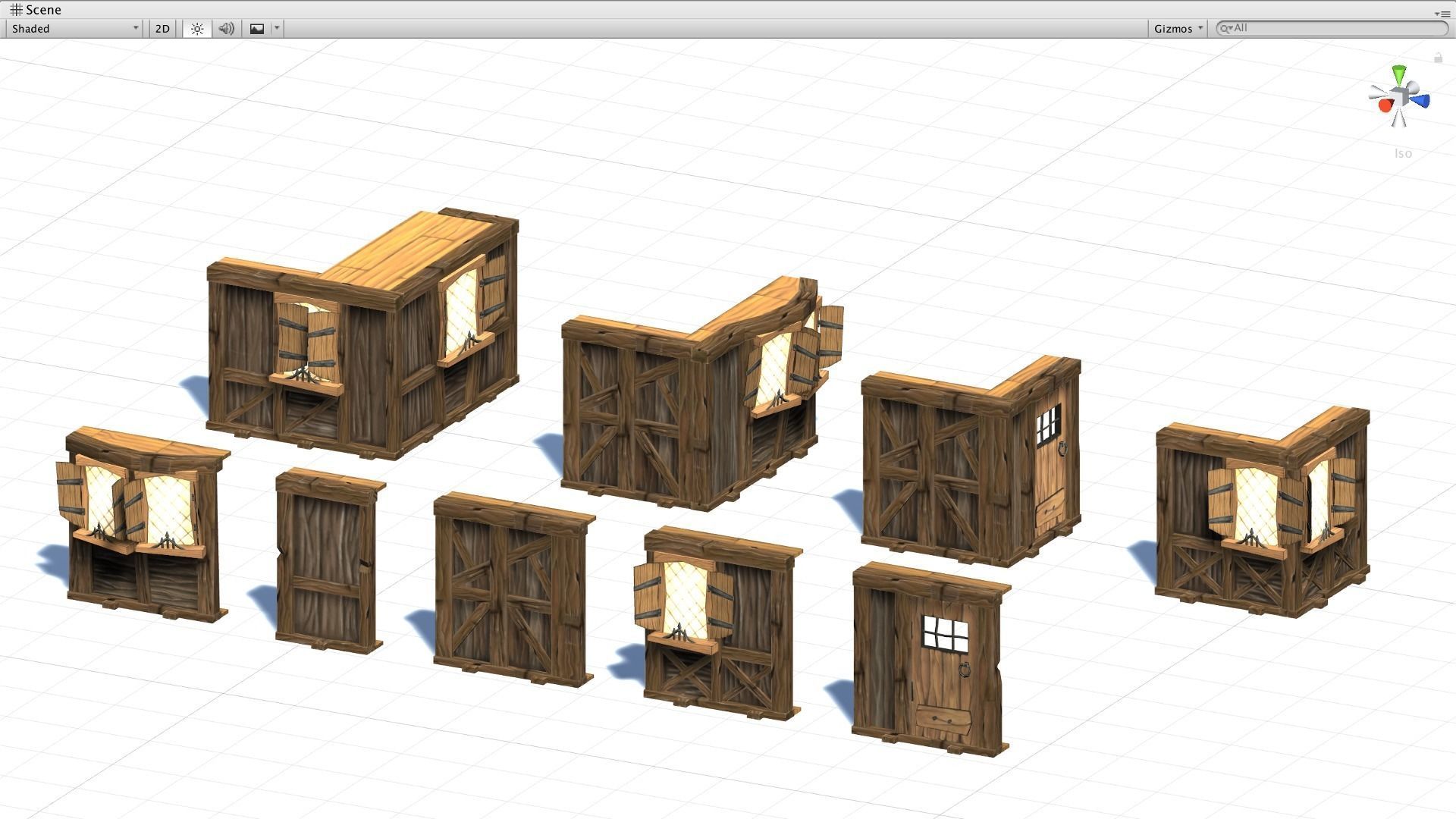Switch to the Scene tab
The height and width of the screenshot is (819, 1456).
tap(36, 10)
